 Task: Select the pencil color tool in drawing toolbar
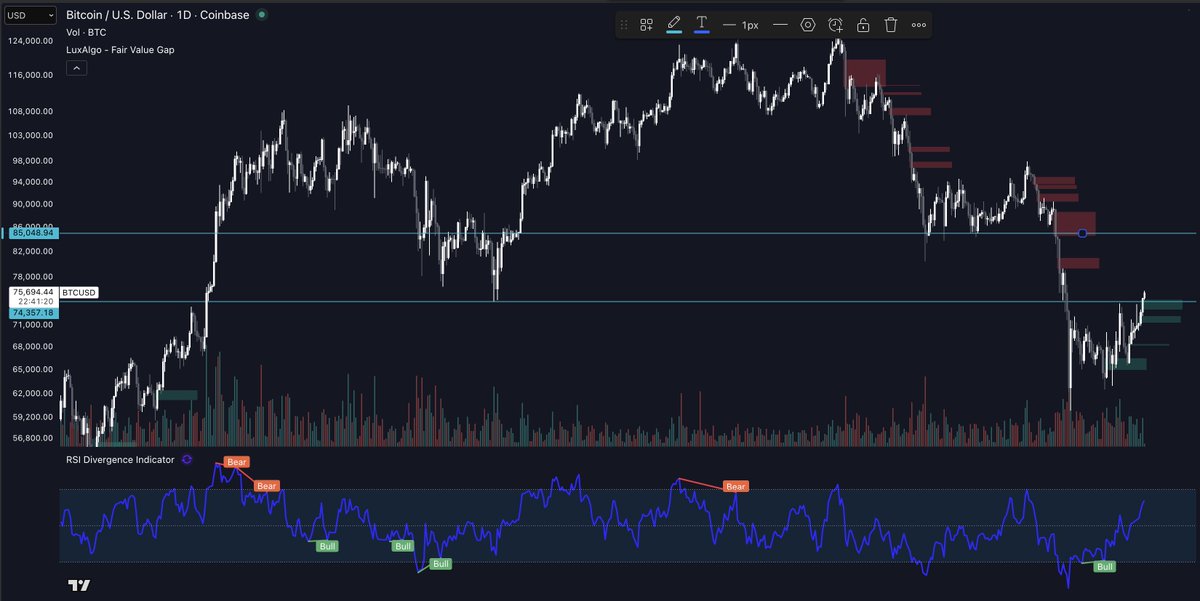pos(673,24)
